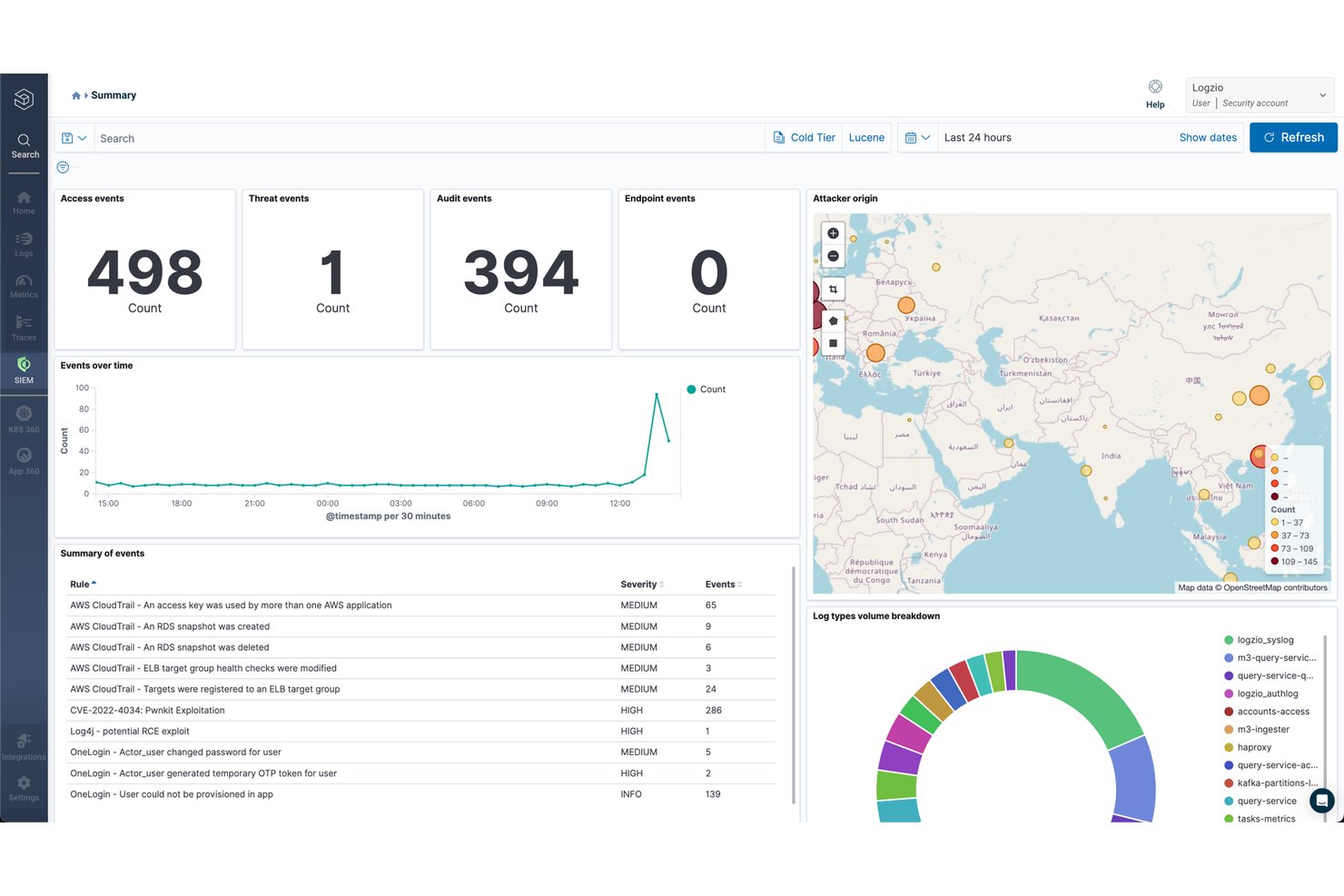This screenshot has height=896, width=1344.
Task: Open Search in the sidebar
Action: (25, 146)
